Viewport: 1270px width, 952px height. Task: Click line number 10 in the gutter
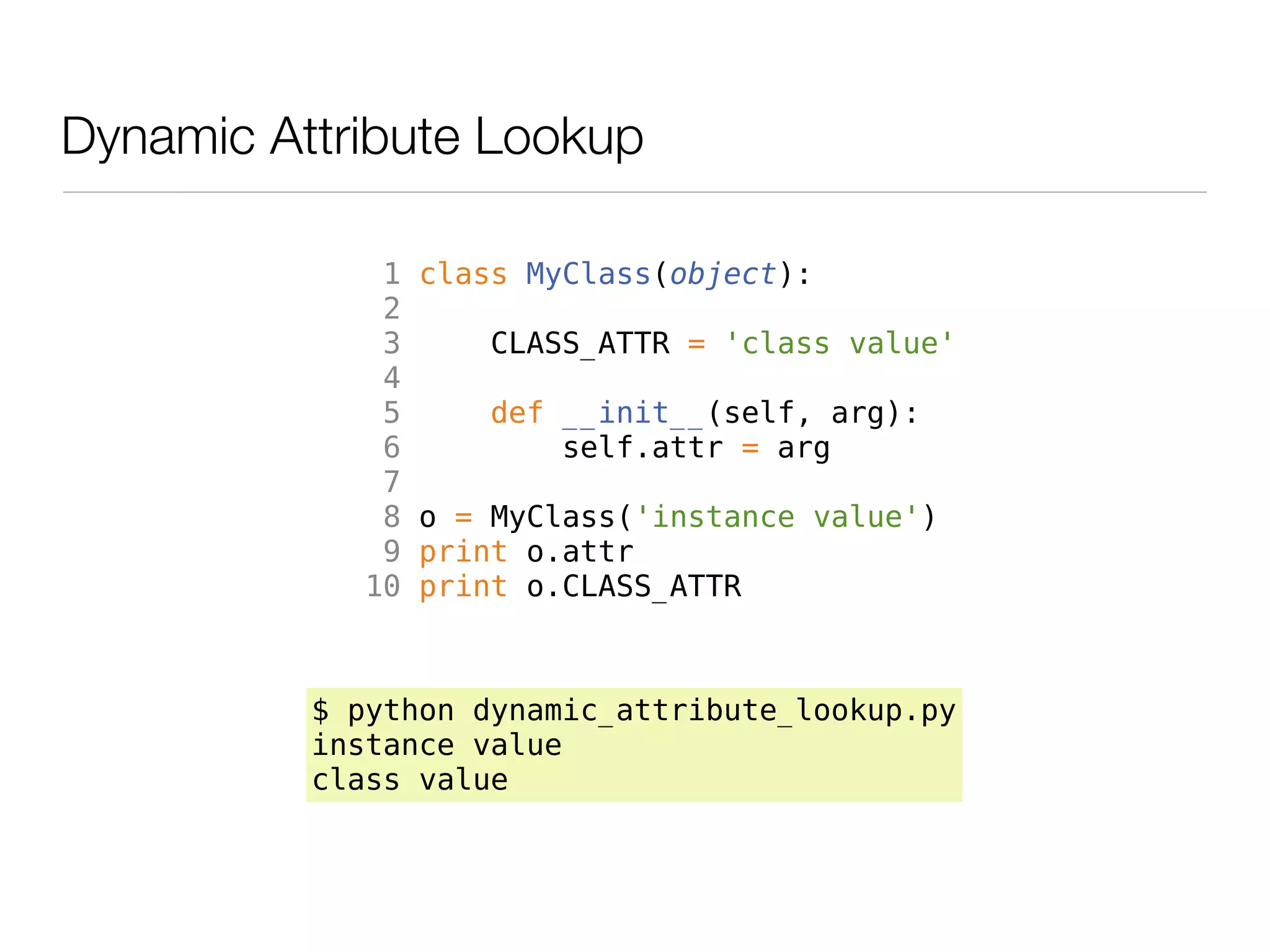(383, 586)
